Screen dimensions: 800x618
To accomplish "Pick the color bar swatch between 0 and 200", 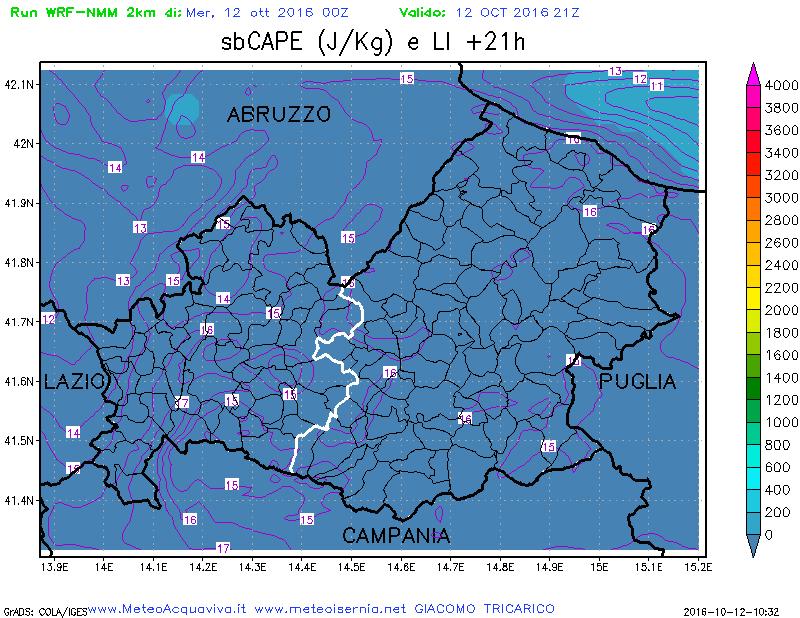I will [754, 523].
